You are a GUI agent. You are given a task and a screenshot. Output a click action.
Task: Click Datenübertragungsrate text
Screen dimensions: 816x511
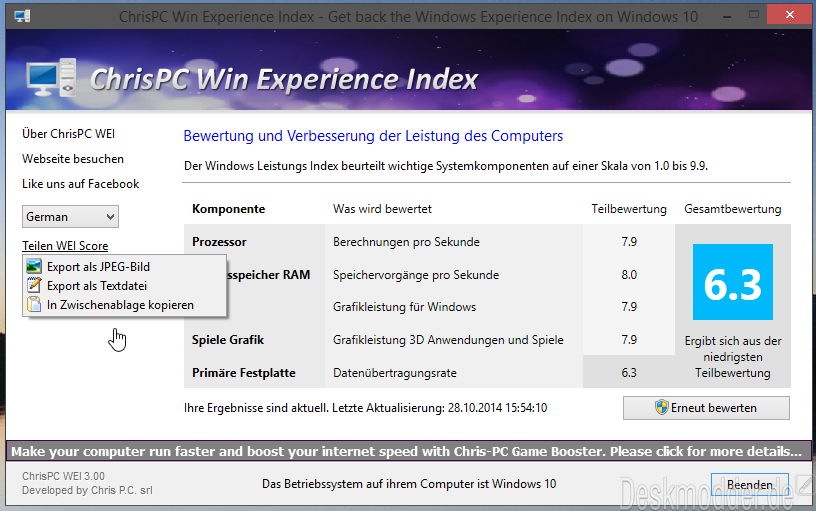point(394,373)
